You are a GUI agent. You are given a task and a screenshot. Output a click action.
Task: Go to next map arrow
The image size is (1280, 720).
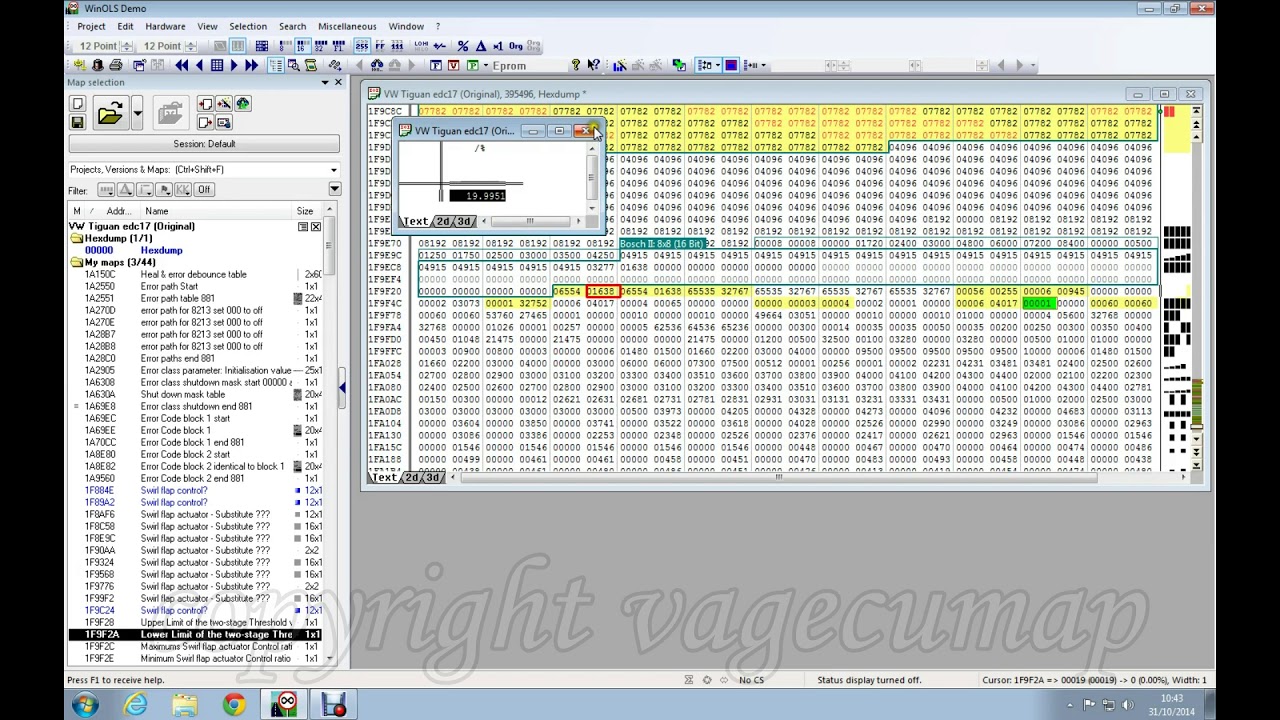tap(234, 65)
